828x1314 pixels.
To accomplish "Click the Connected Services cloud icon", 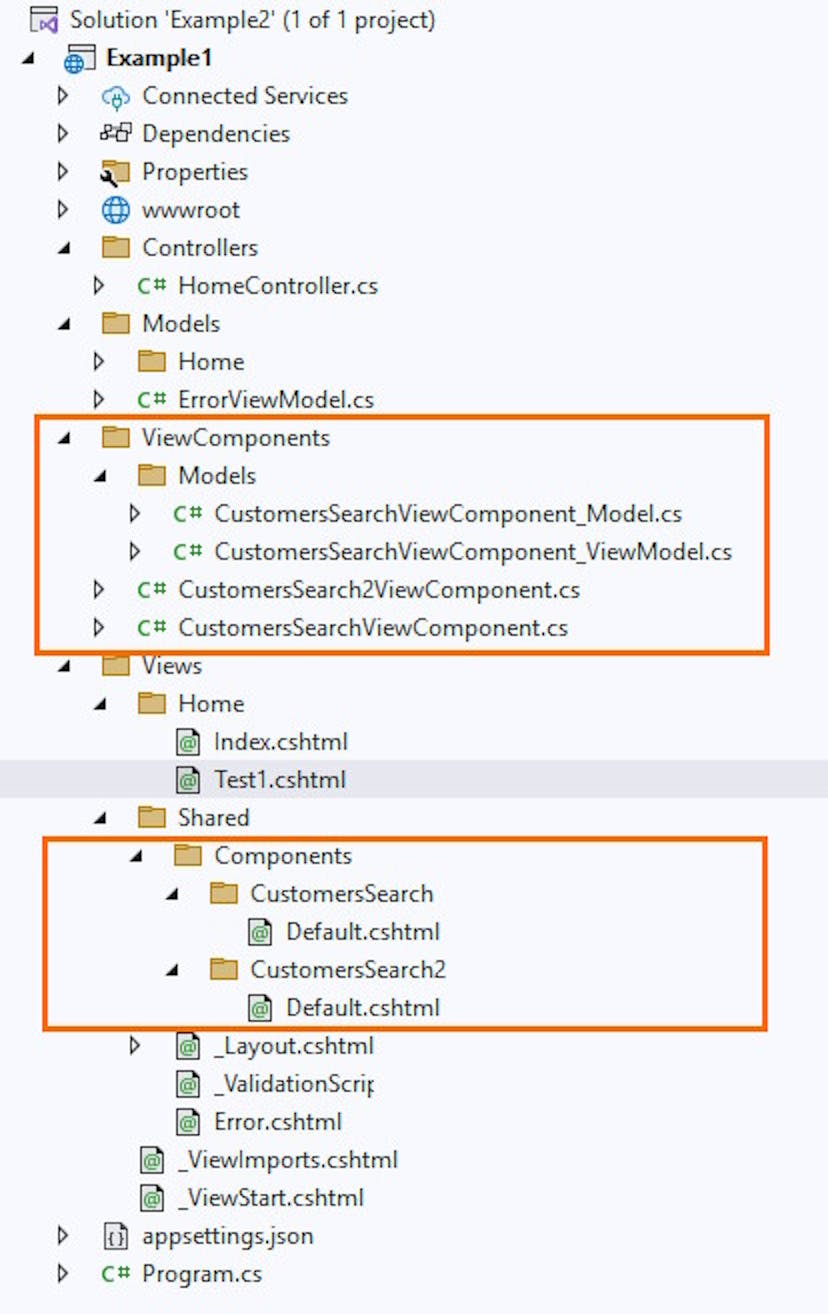I will click(x=116, y=97).
